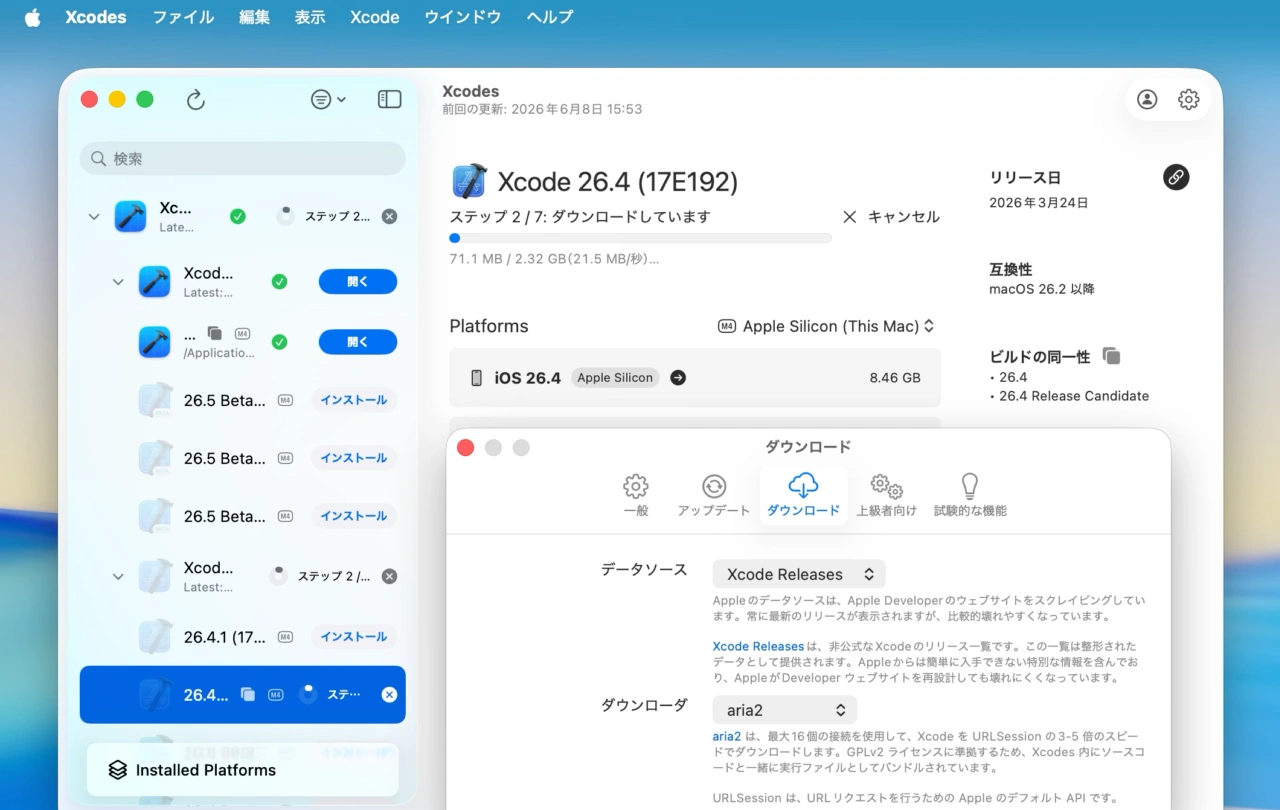Screen dimensions: 1280x810
Task: Cancel download in highlighted 26.4 row
Action: tap(389, 695)
